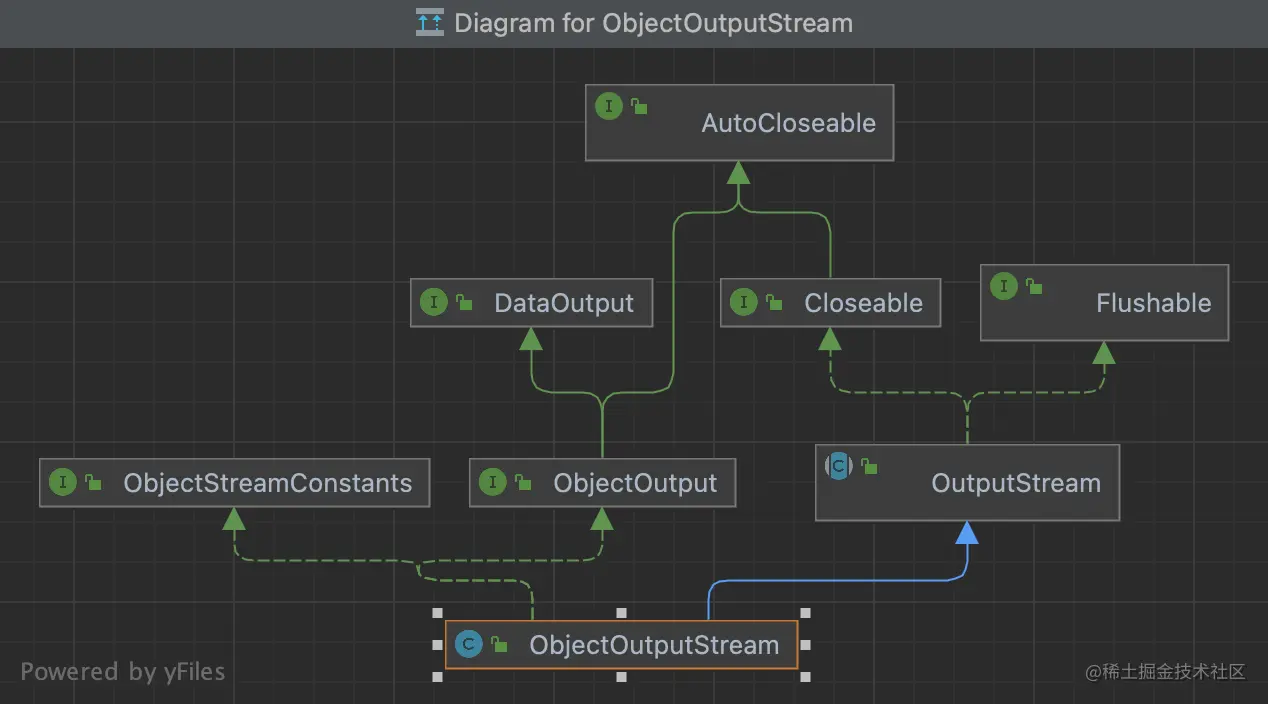Click the public lock icon on ObjectOutputStream
The width and height of the screenshot is (1268, 704).
(x=498, y=644)
